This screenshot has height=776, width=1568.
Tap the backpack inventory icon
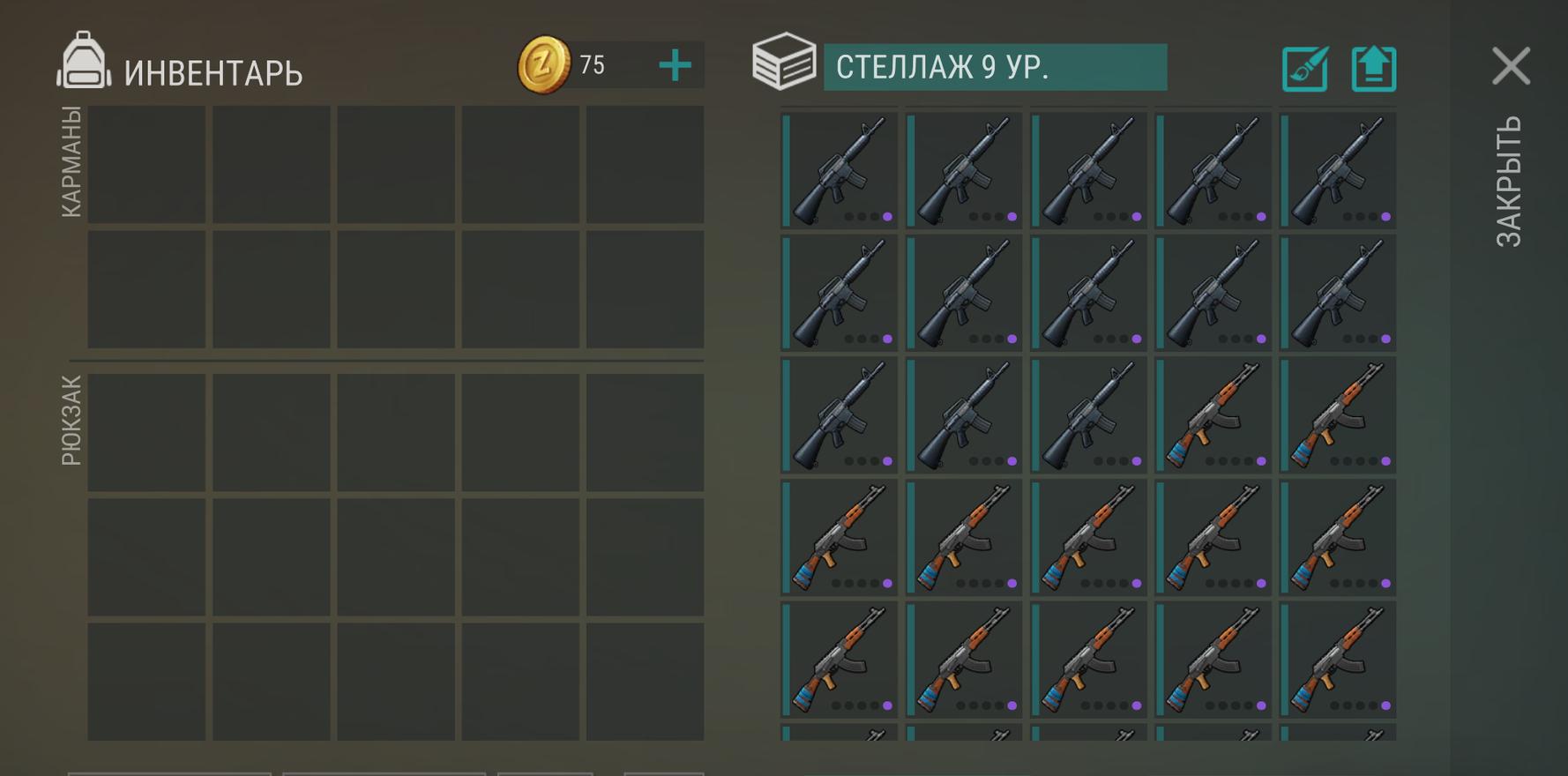(x=84, y=62)
